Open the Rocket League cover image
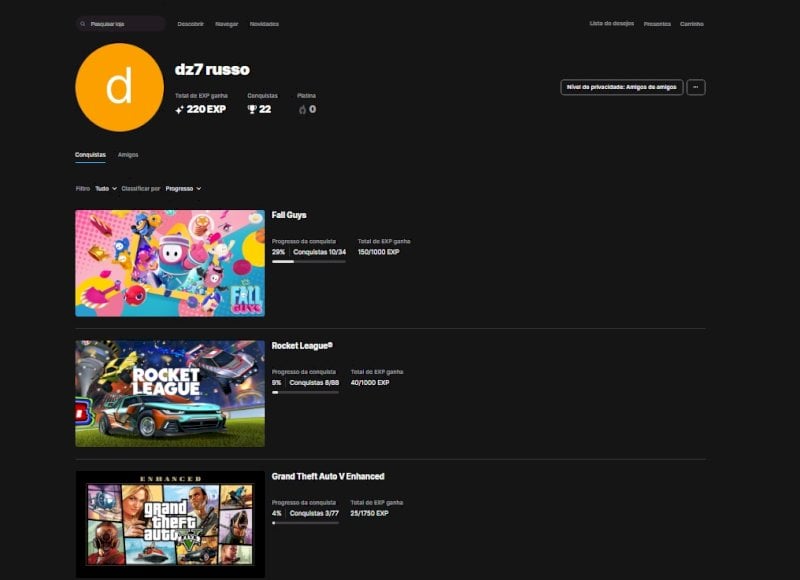 coord(170,394)
